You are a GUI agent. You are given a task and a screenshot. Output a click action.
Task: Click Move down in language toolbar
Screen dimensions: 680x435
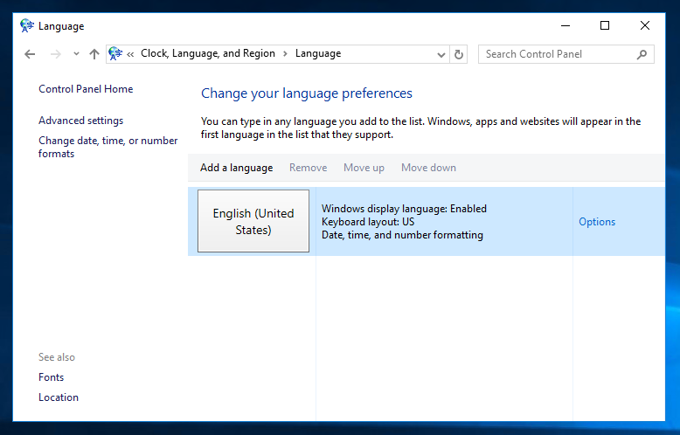coord(428,168)
